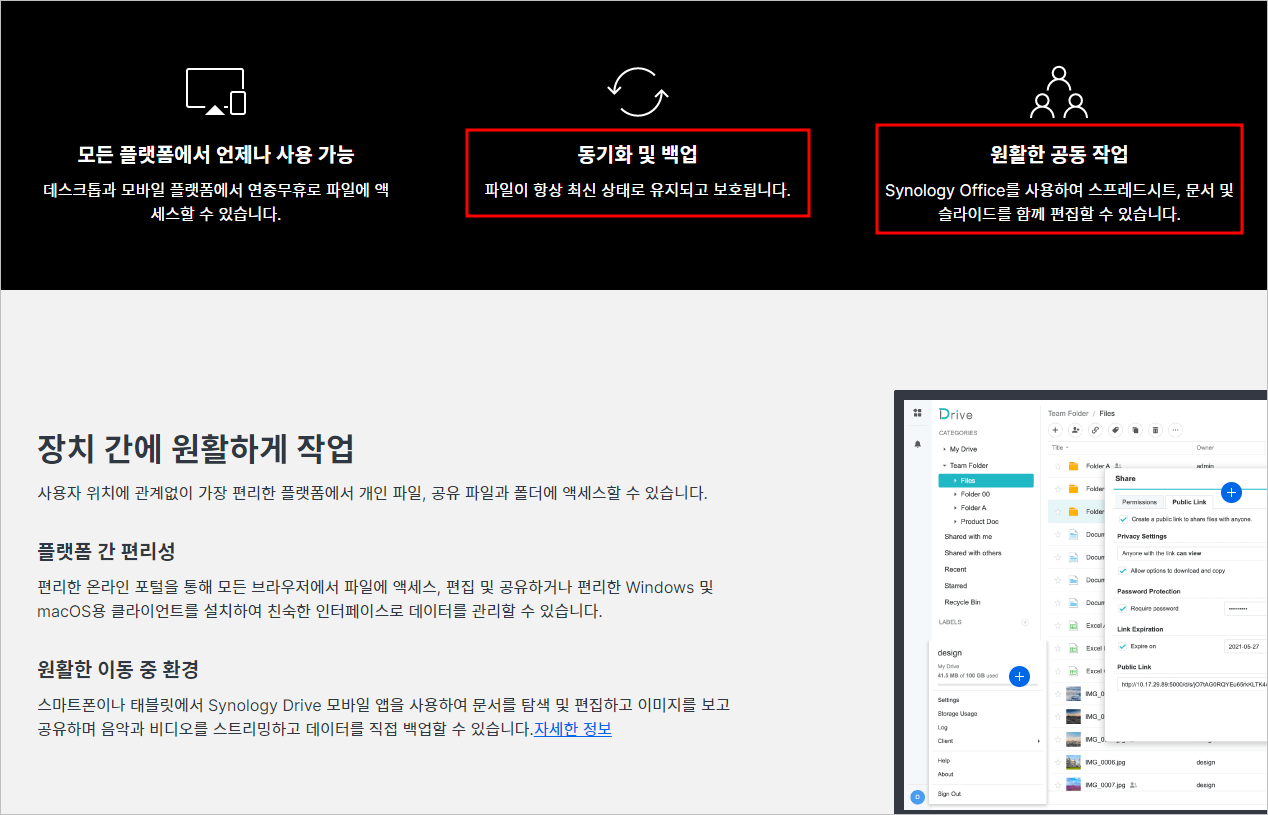Click the notification bell icon in the sidebar
1268x815 pixels.
click(x=917, y=444)
